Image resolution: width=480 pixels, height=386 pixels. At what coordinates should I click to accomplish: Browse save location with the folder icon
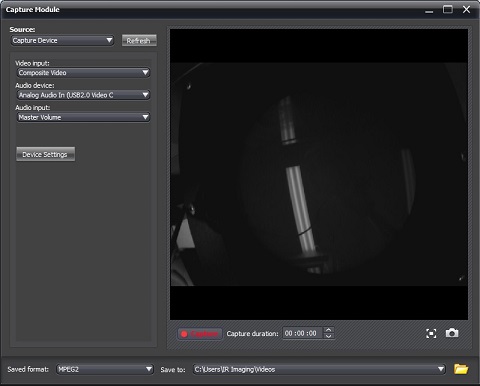click(x=461, y=369)
